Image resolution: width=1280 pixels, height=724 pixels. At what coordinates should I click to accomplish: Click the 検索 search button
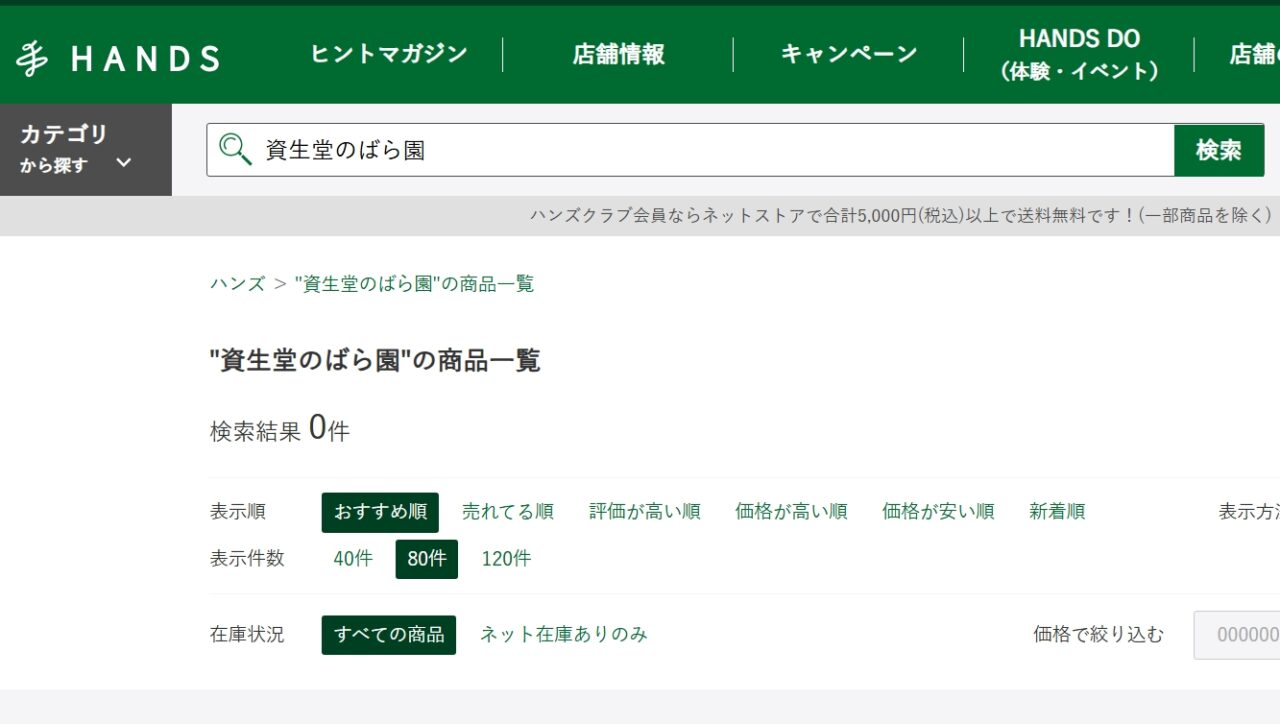click(x=1219, y=150)
